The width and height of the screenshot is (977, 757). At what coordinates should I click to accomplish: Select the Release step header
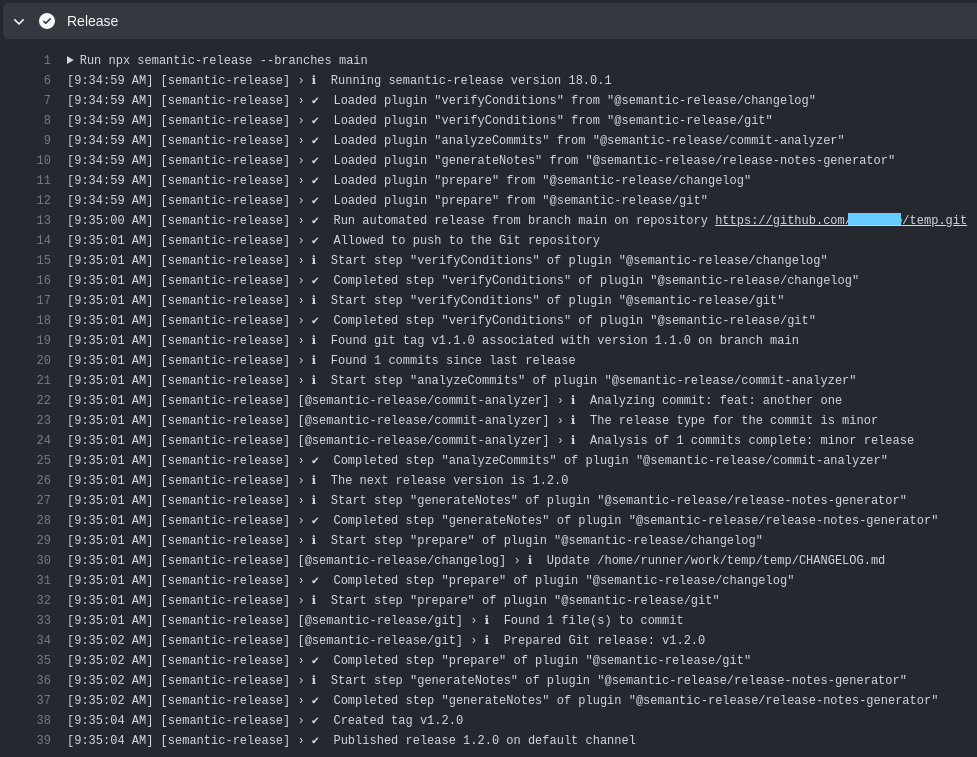pos(92,21)
